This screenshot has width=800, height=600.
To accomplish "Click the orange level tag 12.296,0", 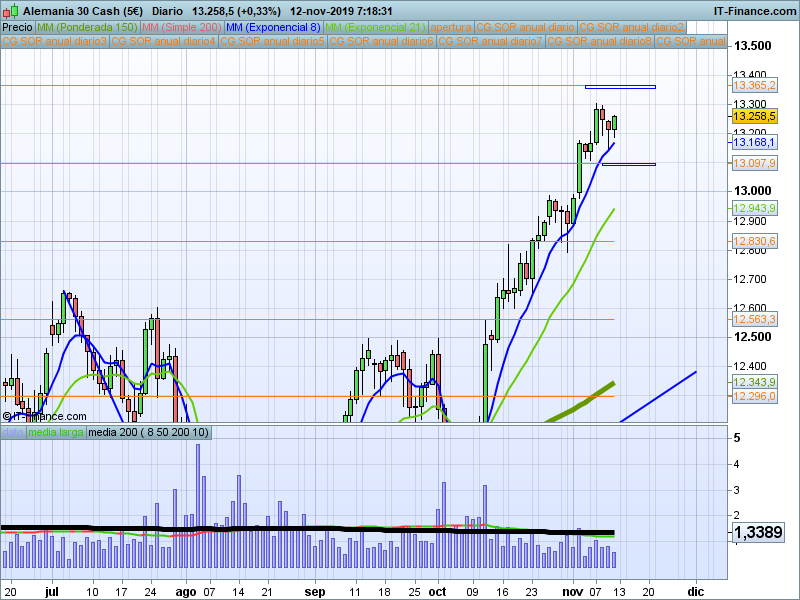I will (755, 396).
